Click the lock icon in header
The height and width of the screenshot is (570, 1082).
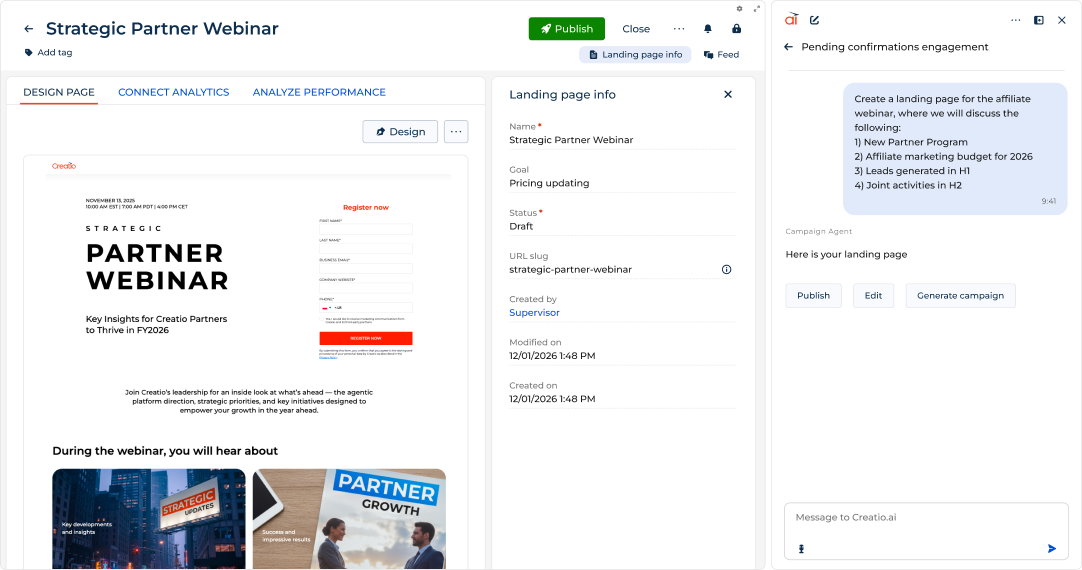(x=736, y=29)
